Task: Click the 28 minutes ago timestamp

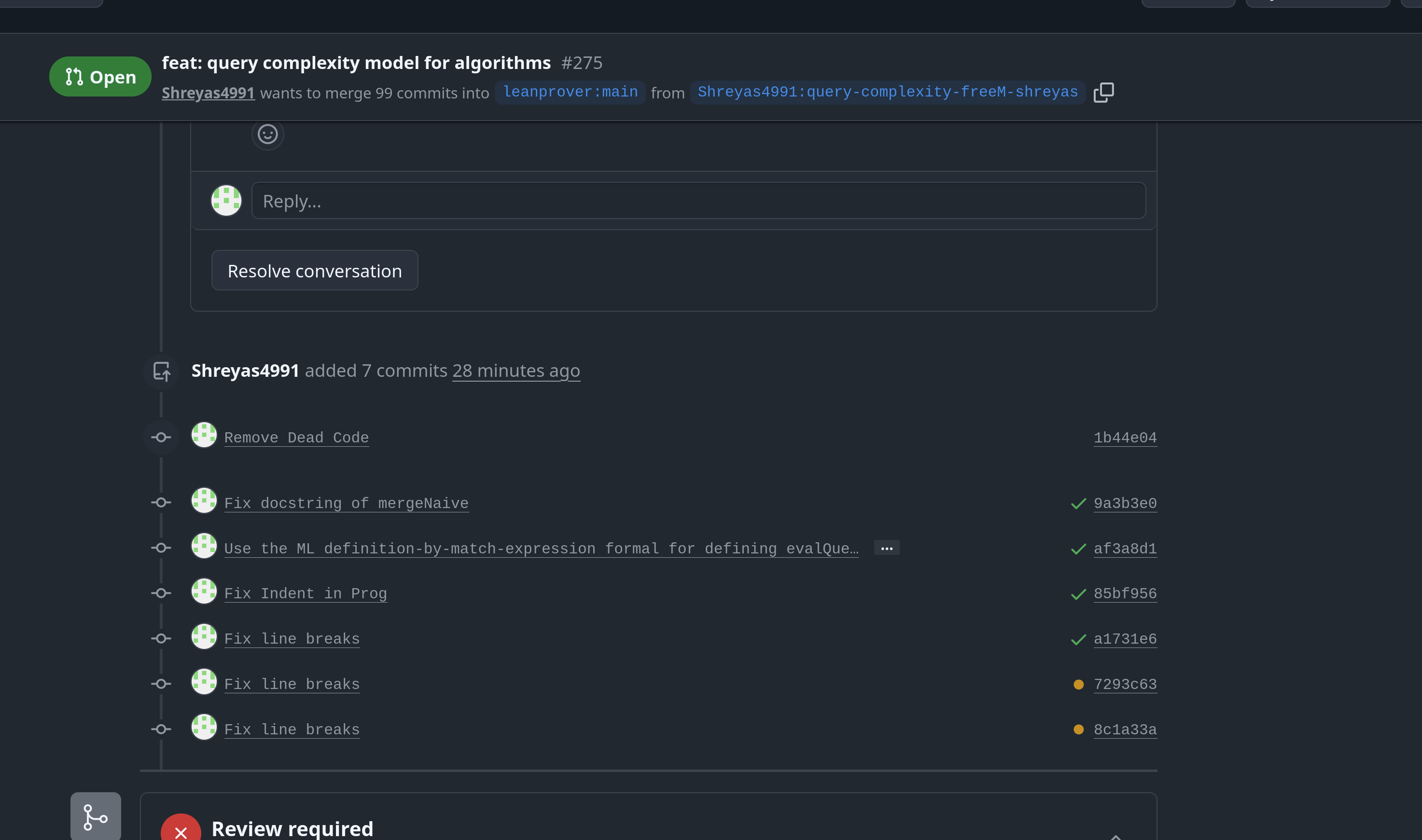Action: click(516, 371)
